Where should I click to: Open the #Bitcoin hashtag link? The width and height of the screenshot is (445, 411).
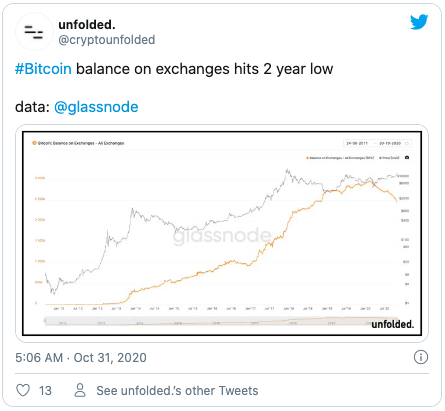43,69
